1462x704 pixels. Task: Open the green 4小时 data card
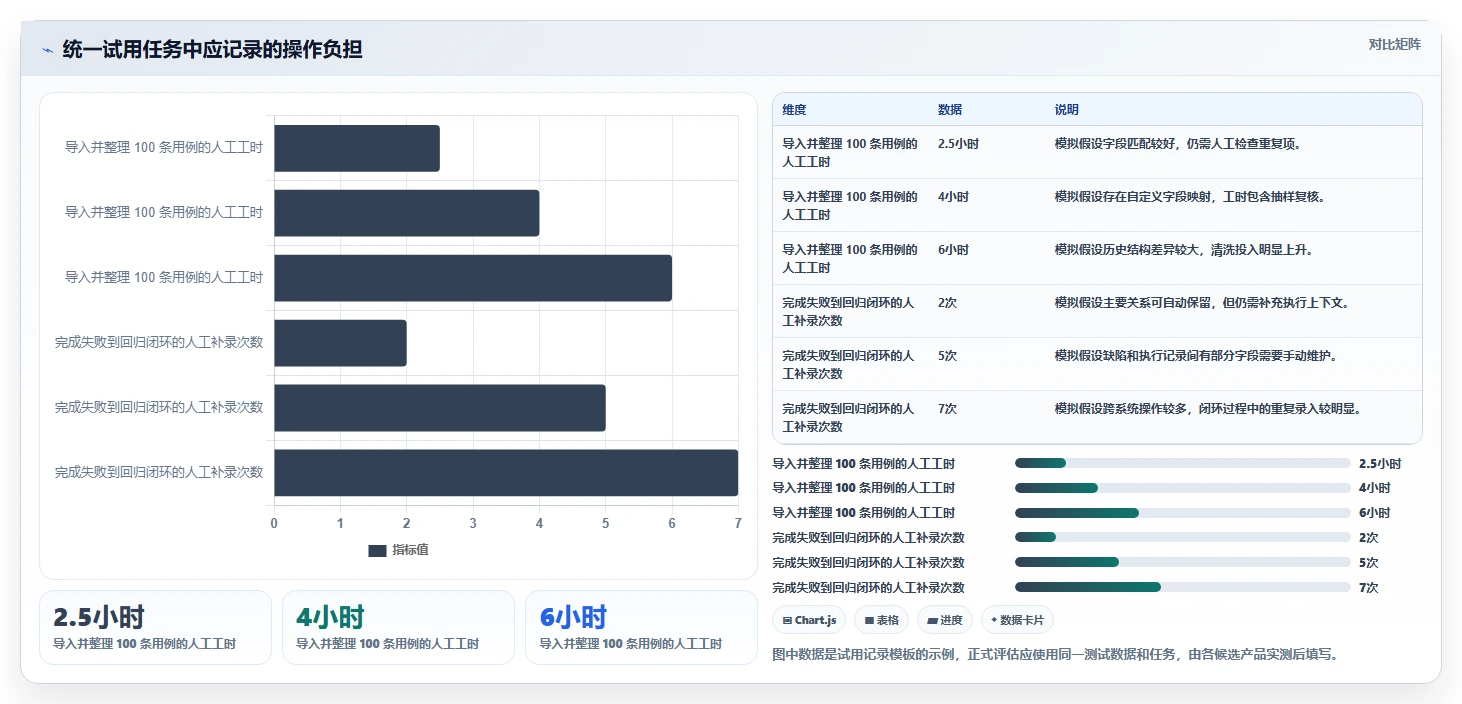coord(398,627)
